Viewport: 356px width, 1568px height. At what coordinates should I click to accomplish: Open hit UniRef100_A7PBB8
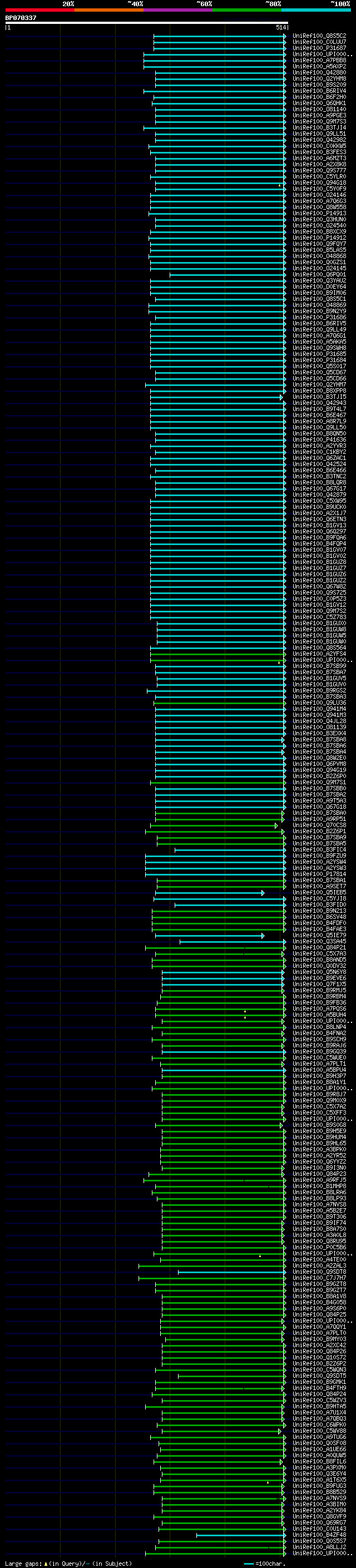pyautogui.click(x=319, y=60)
